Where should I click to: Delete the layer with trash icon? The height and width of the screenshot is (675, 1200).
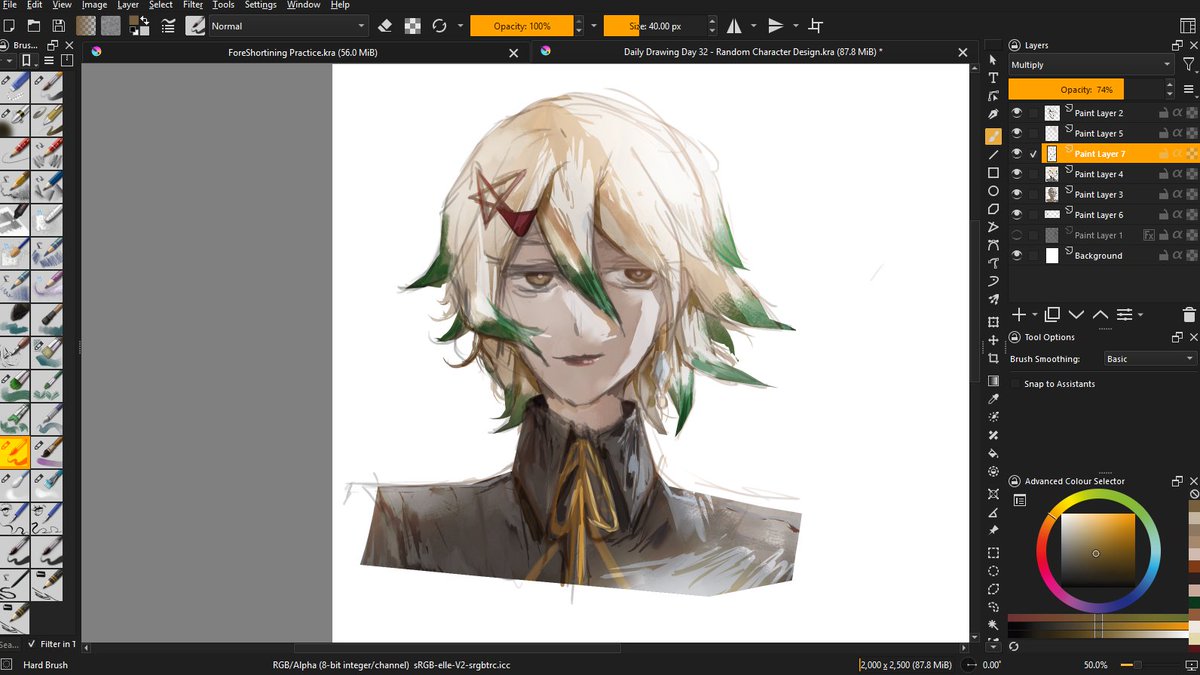[x=1188, y=314]
